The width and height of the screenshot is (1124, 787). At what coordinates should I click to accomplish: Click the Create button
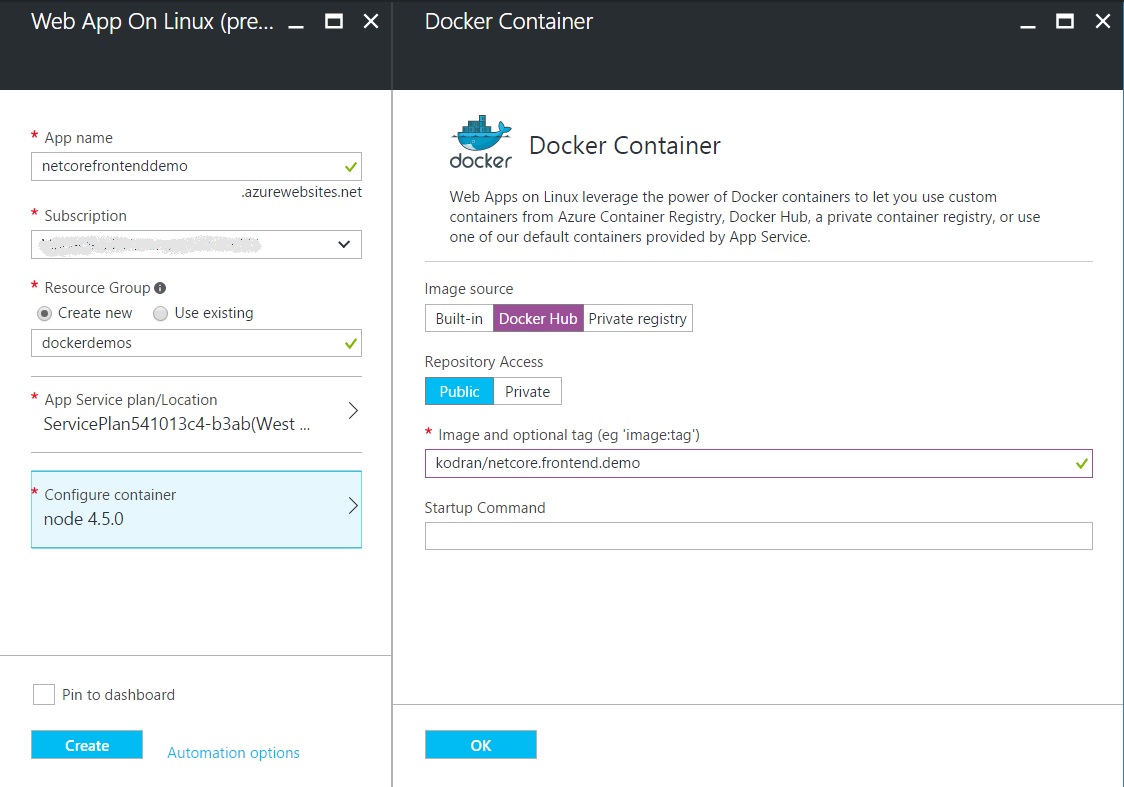coord(86,745)
